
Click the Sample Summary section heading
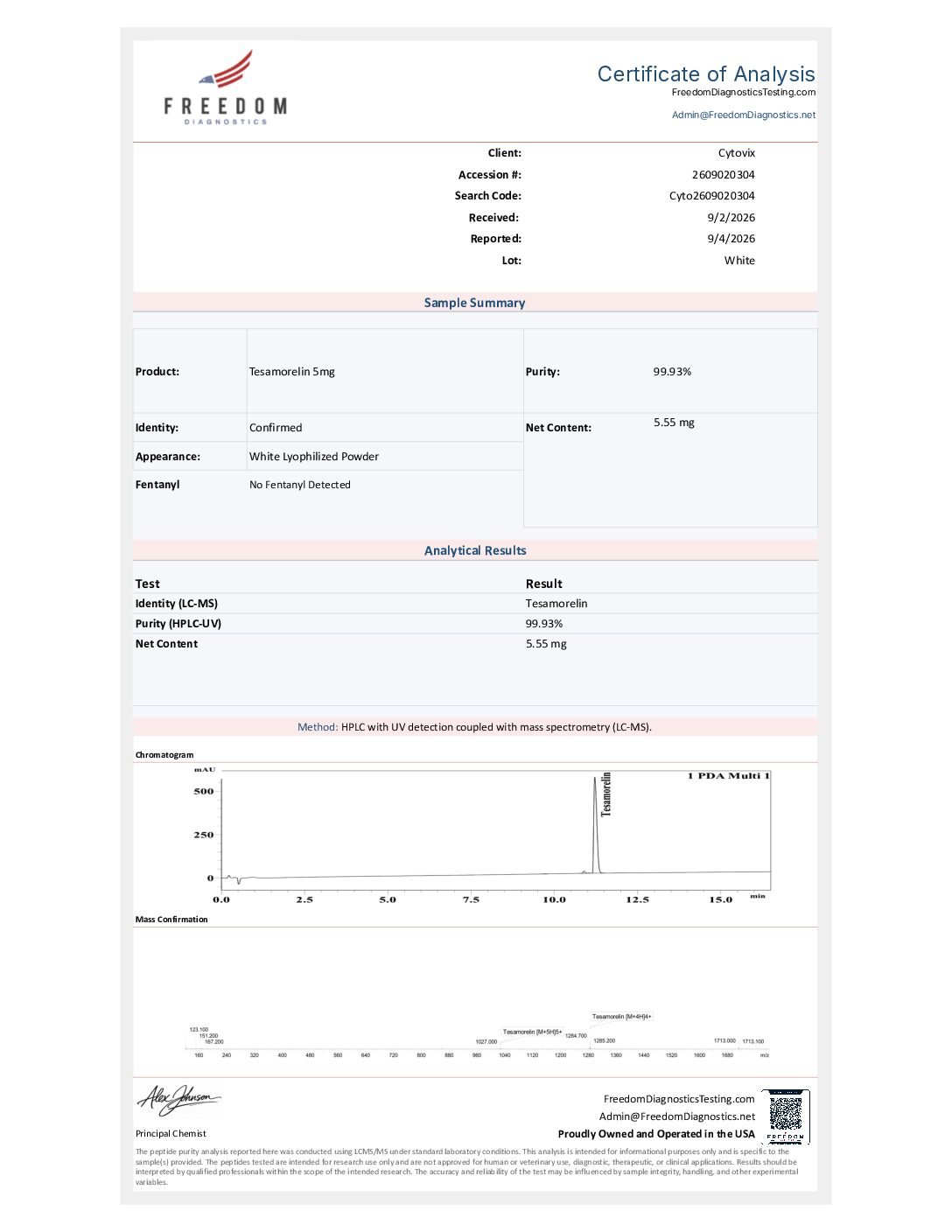475,303
